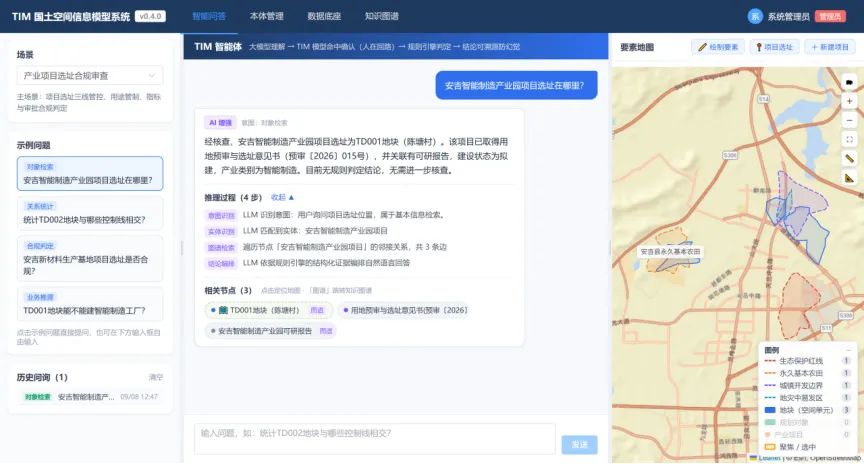
Task: Click the user question bubble
Action: pyautogui.click(x=516, y=85)
